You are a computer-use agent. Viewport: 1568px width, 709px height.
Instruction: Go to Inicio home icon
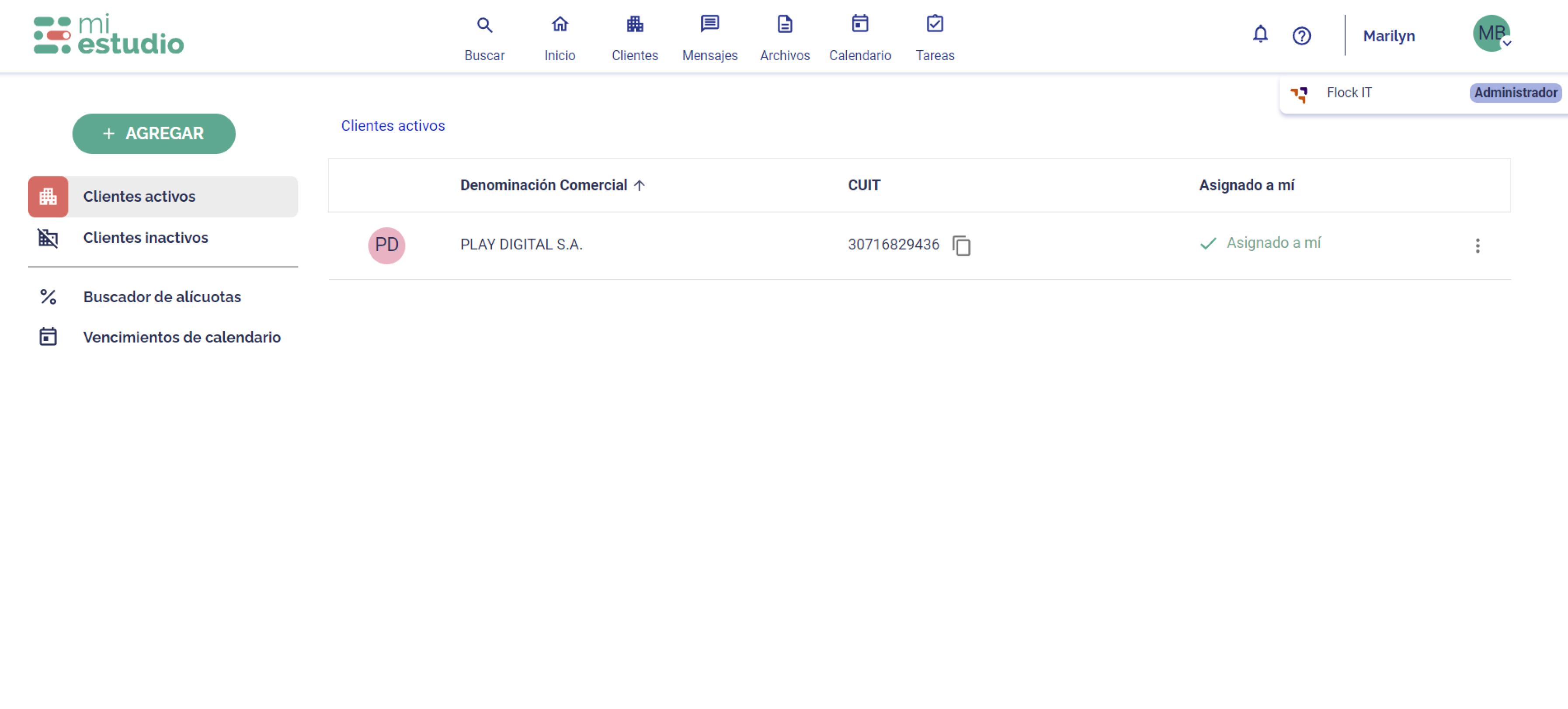560,24
